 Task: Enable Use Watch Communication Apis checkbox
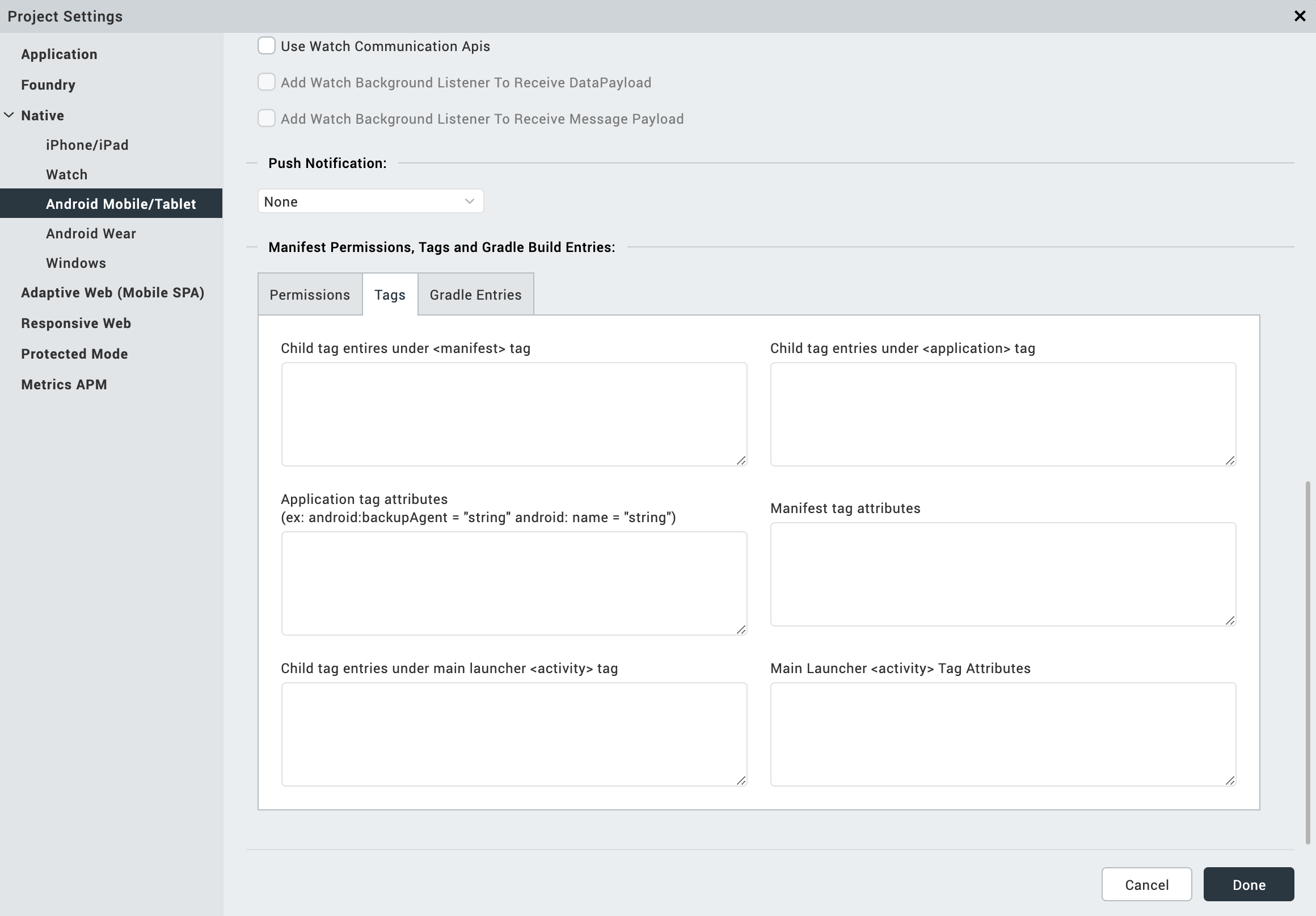267,46
